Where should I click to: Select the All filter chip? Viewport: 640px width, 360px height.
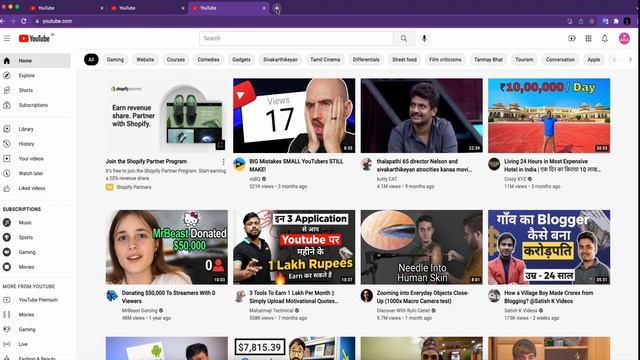click(x=91, y=60)
